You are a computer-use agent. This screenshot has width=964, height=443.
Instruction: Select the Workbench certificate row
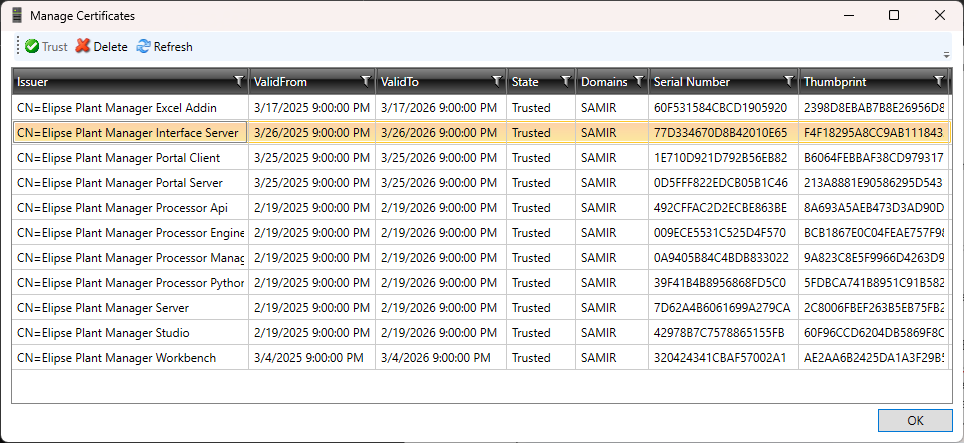pyautogui.click(x=481, y=358)
